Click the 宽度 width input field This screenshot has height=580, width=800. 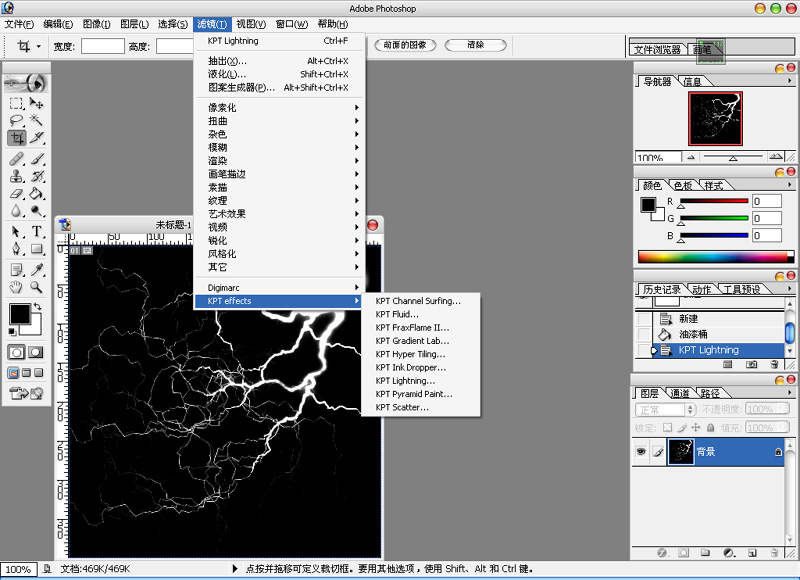[103, 46]
